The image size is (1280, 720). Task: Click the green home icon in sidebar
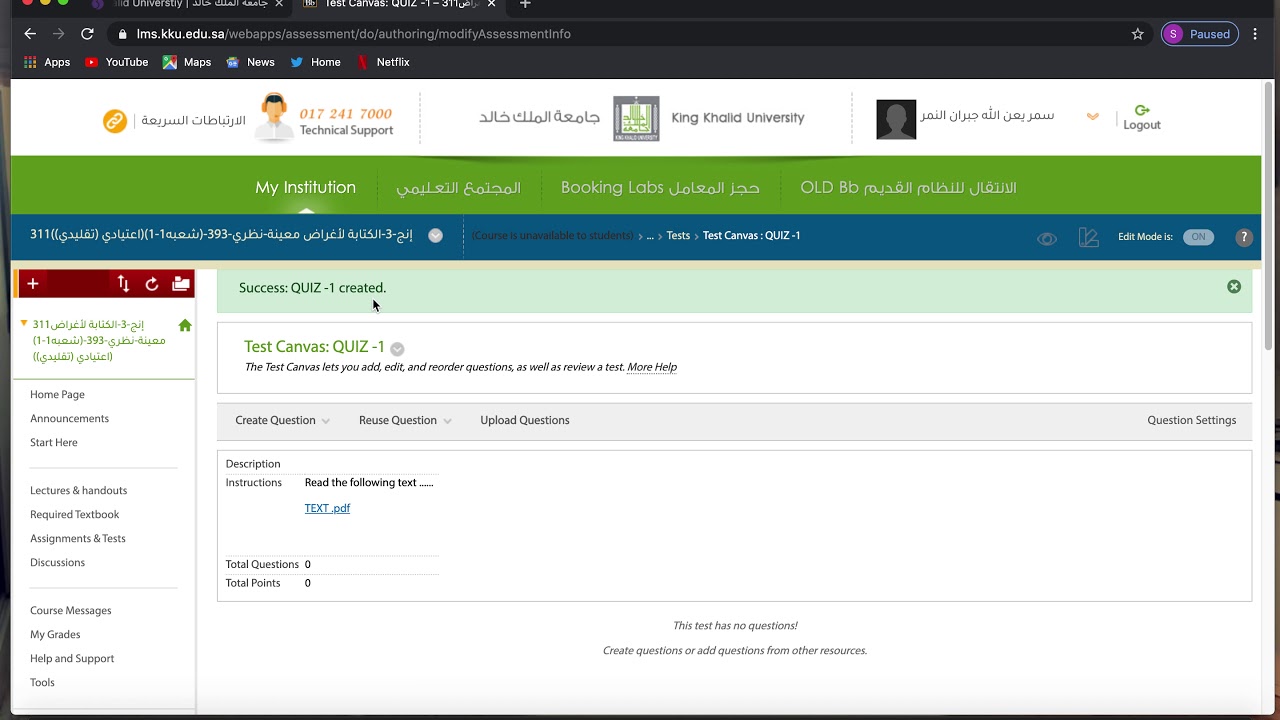click(x=185, y=325)
